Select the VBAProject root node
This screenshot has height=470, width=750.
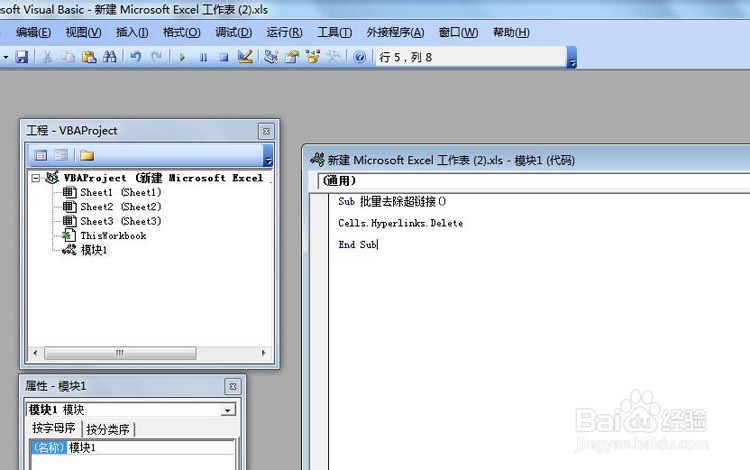(164, 178)
